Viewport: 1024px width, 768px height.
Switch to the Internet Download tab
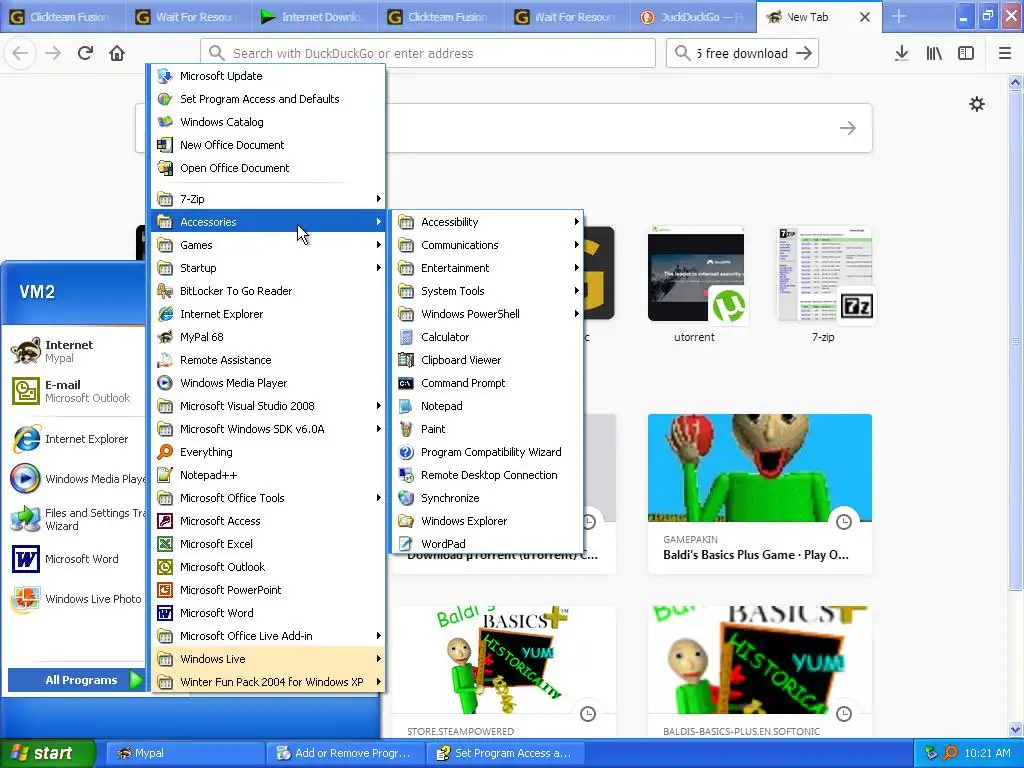(x=315, y=17)
